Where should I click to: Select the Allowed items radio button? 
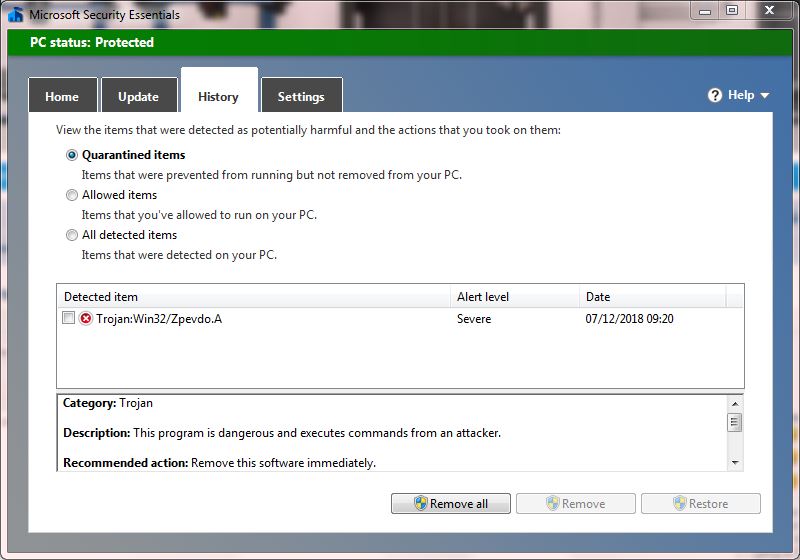tap(72, 195)
